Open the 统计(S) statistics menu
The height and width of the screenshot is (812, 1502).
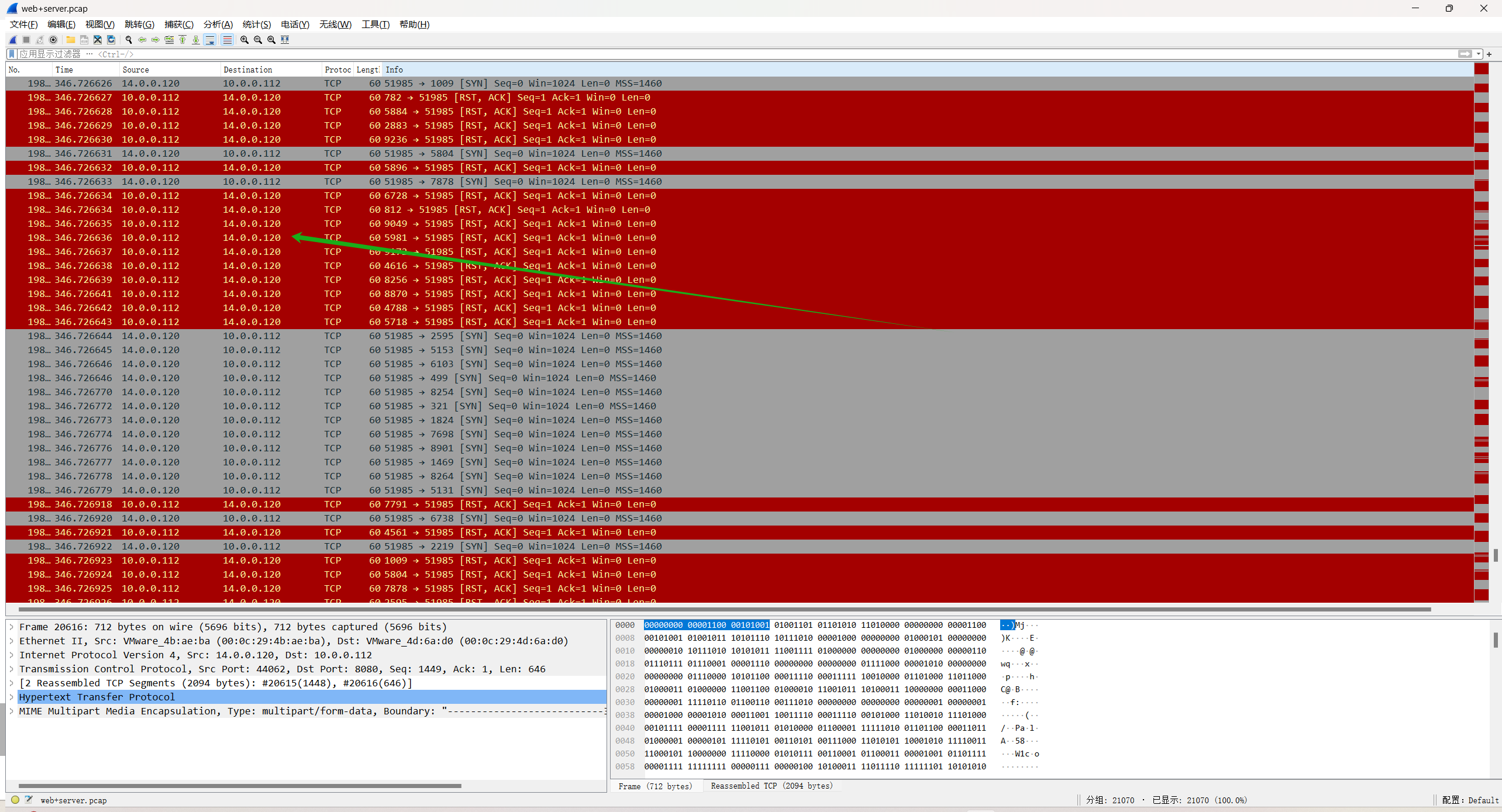coord(256,24)
